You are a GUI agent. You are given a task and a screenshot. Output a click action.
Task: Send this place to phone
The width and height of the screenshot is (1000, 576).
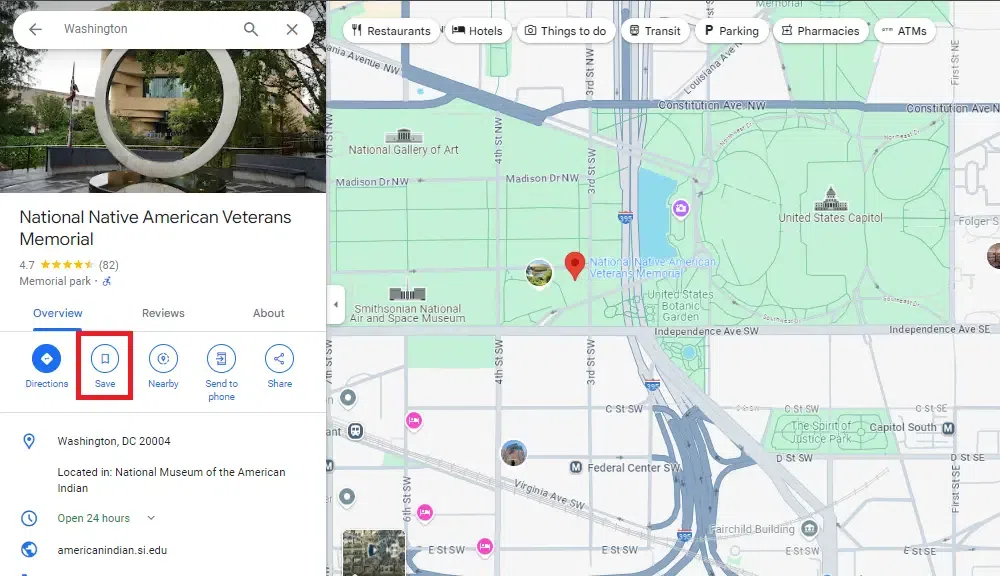(221, 373)
